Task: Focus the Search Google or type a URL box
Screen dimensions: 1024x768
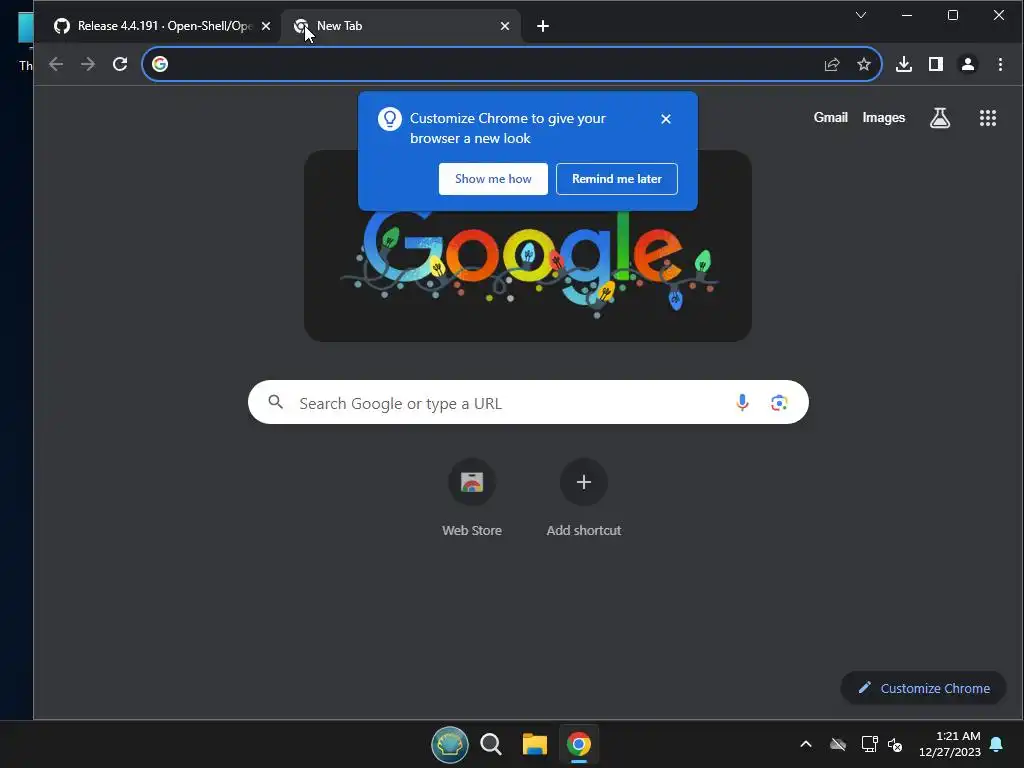Action: pyautogui.click(x=528, y=402)
